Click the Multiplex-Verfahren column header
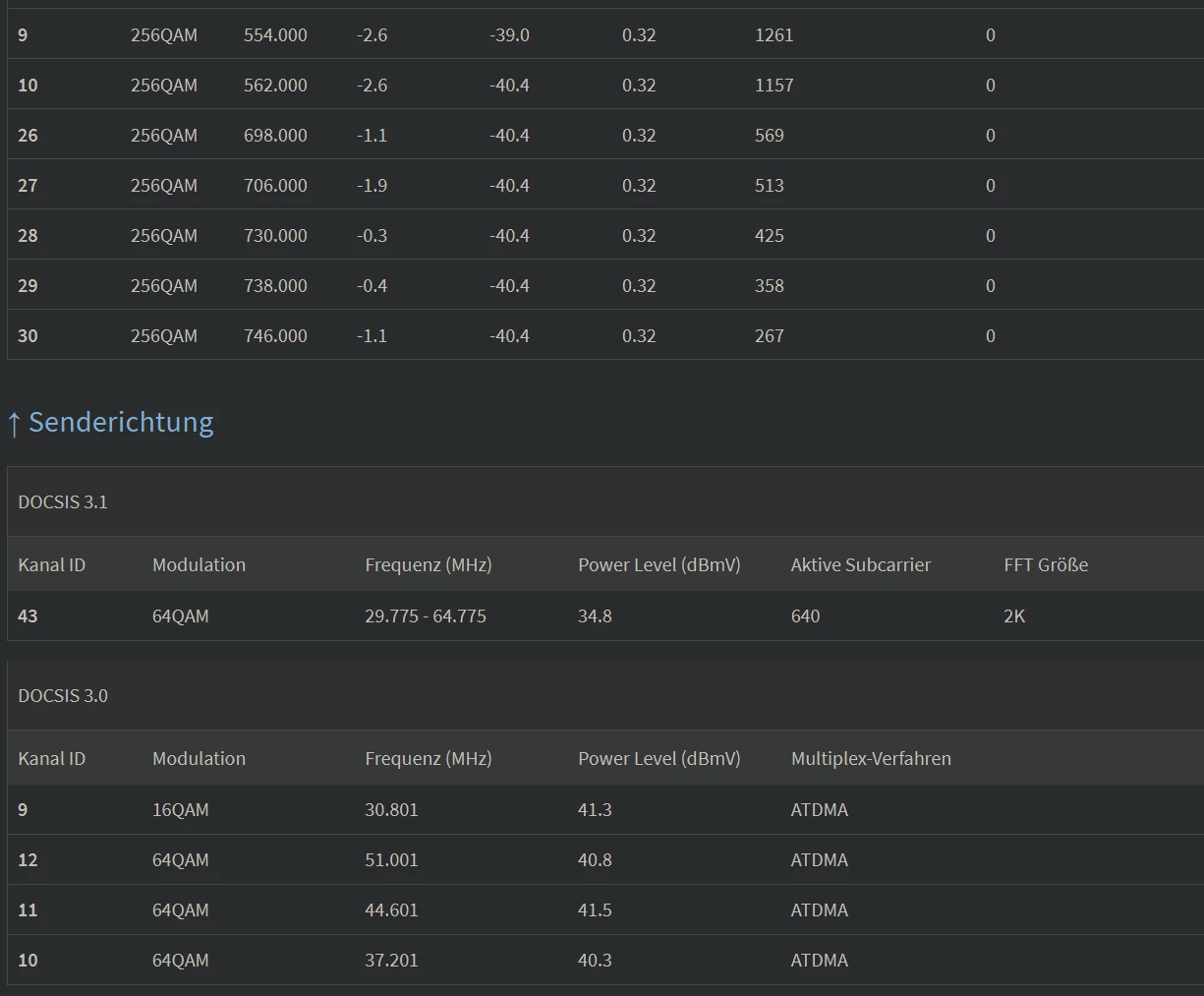The image size is (1204, 996). [871, 758]
